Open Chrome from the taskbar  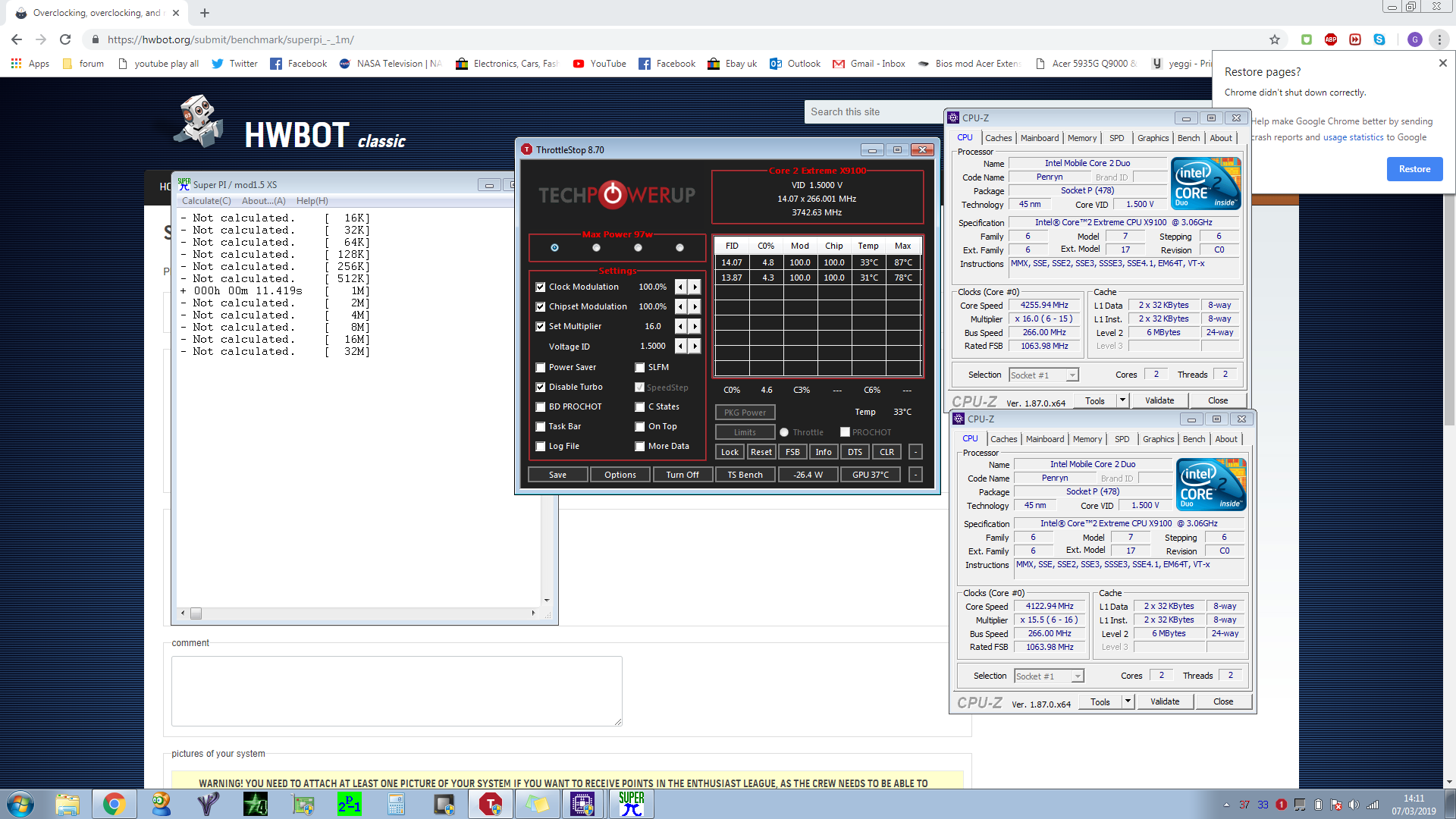114,804
